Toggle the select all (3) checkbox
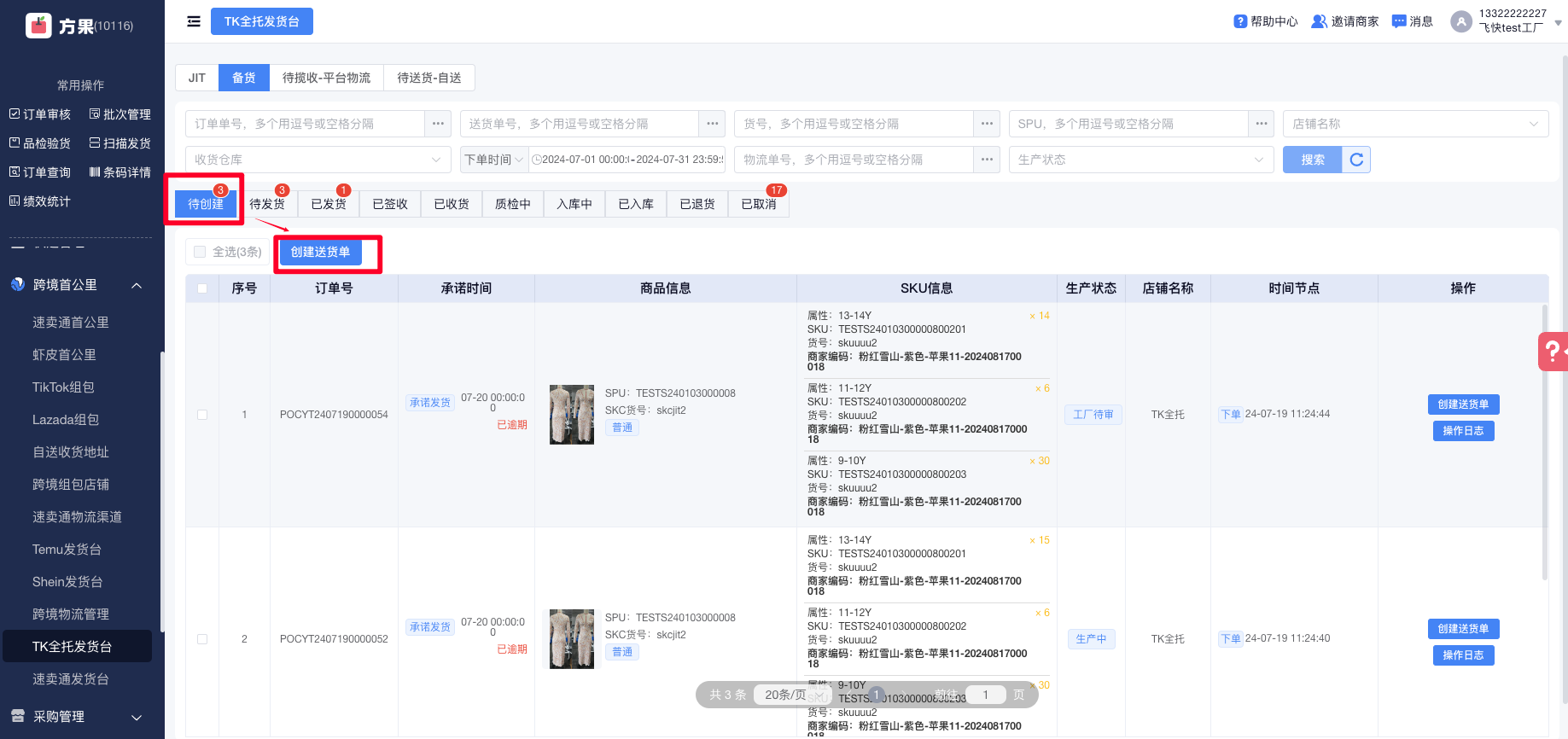 pyautogui.click(x=200, y=252)
